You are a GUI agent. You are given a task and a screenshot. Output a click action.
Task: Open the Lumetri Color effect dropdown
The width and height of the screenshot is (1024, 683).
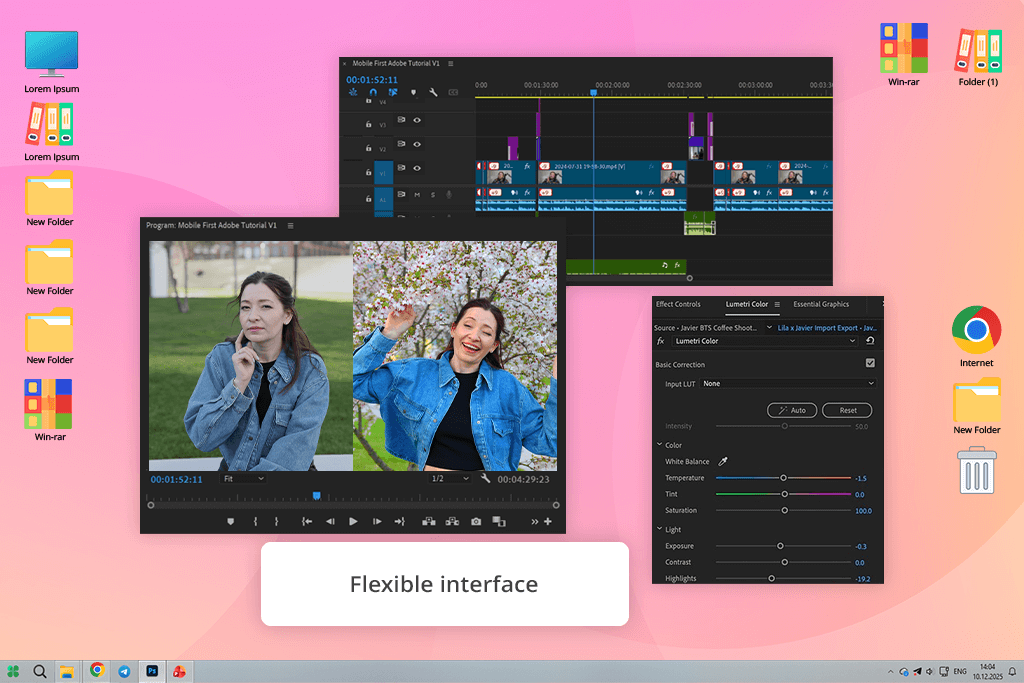[x=765, y=341]
